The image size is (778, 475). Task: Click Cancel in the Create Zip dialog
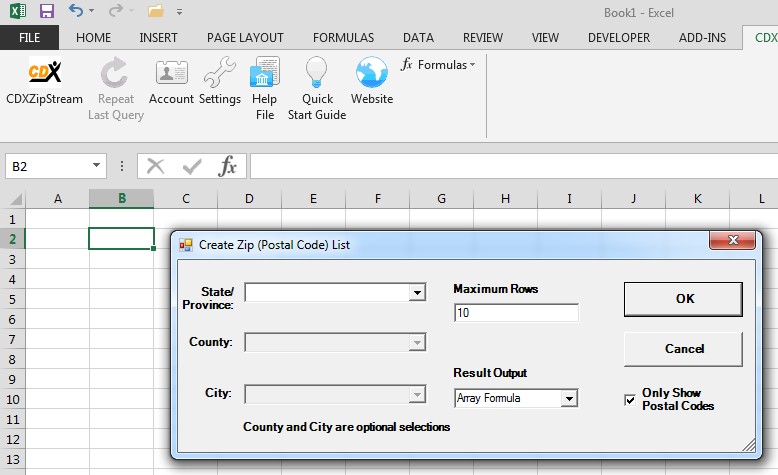(x=683, y=349)
